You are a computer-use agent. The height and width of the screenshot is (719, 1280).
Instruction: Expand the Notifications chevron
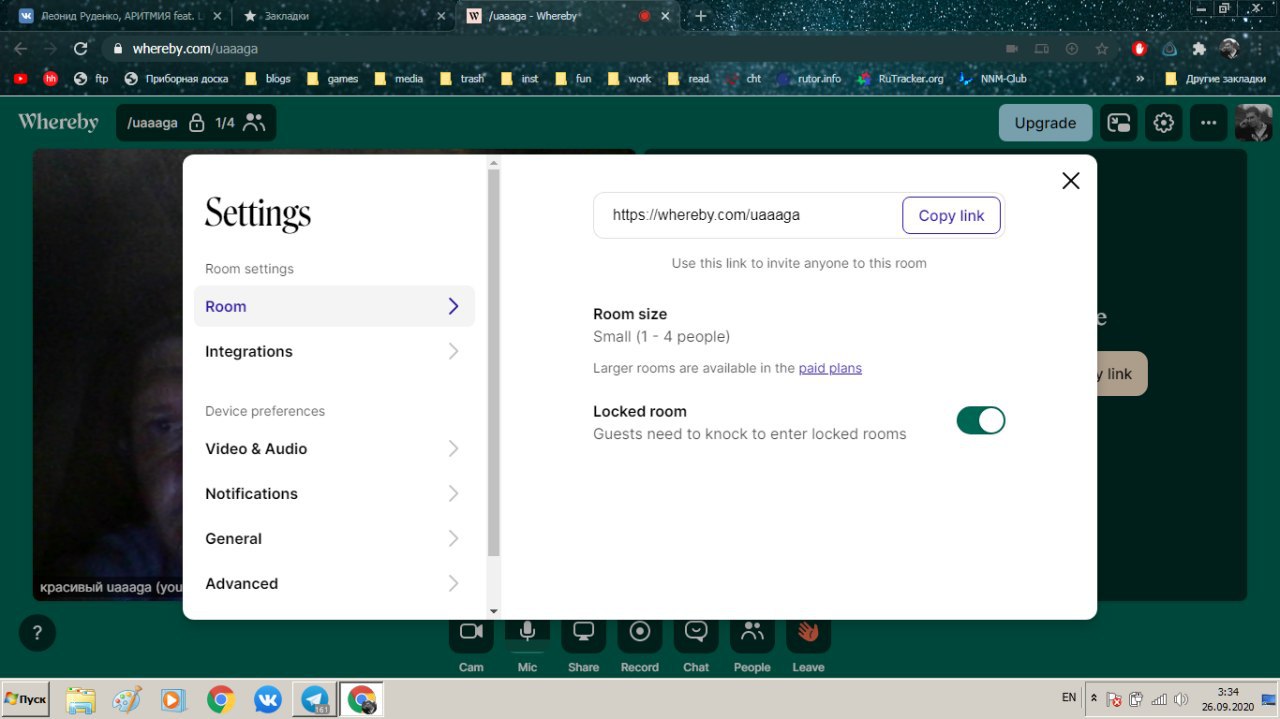coord(453,493)
